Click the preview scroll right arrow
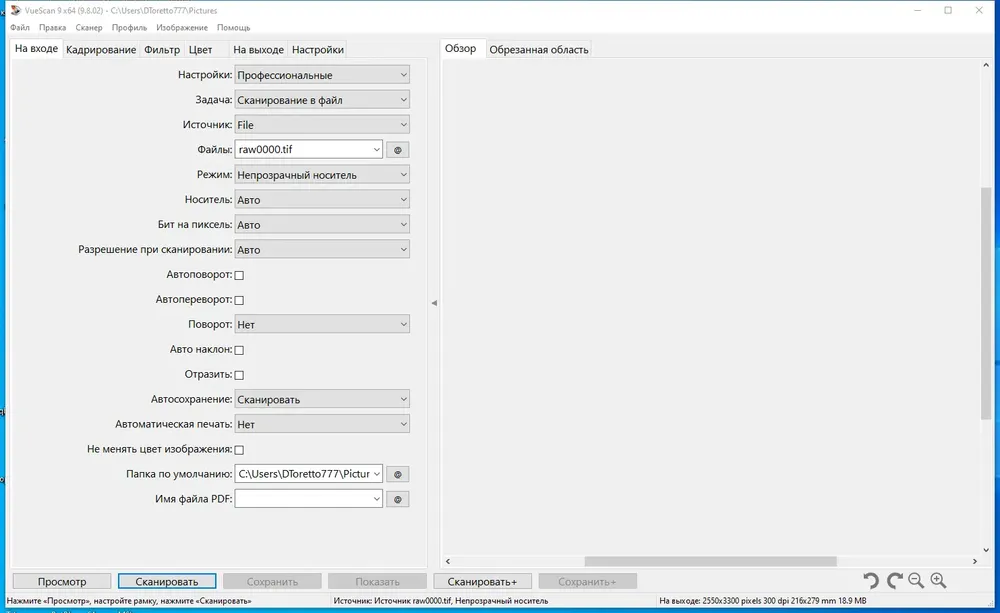The height and width of the screenshot is (613, 1000). point(974,561)
